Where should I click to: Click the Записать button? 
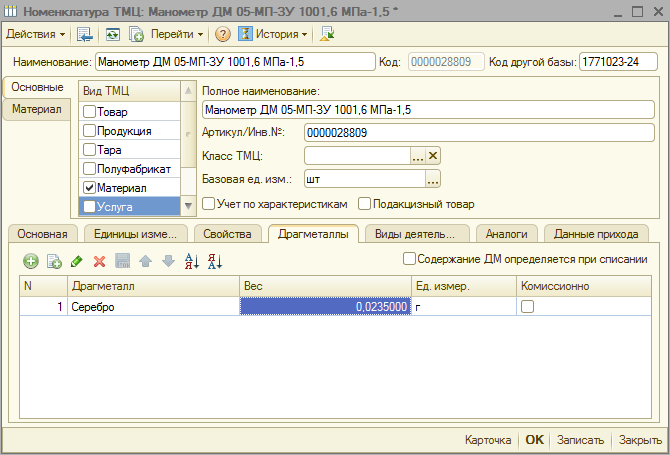[x=579, y=440]
